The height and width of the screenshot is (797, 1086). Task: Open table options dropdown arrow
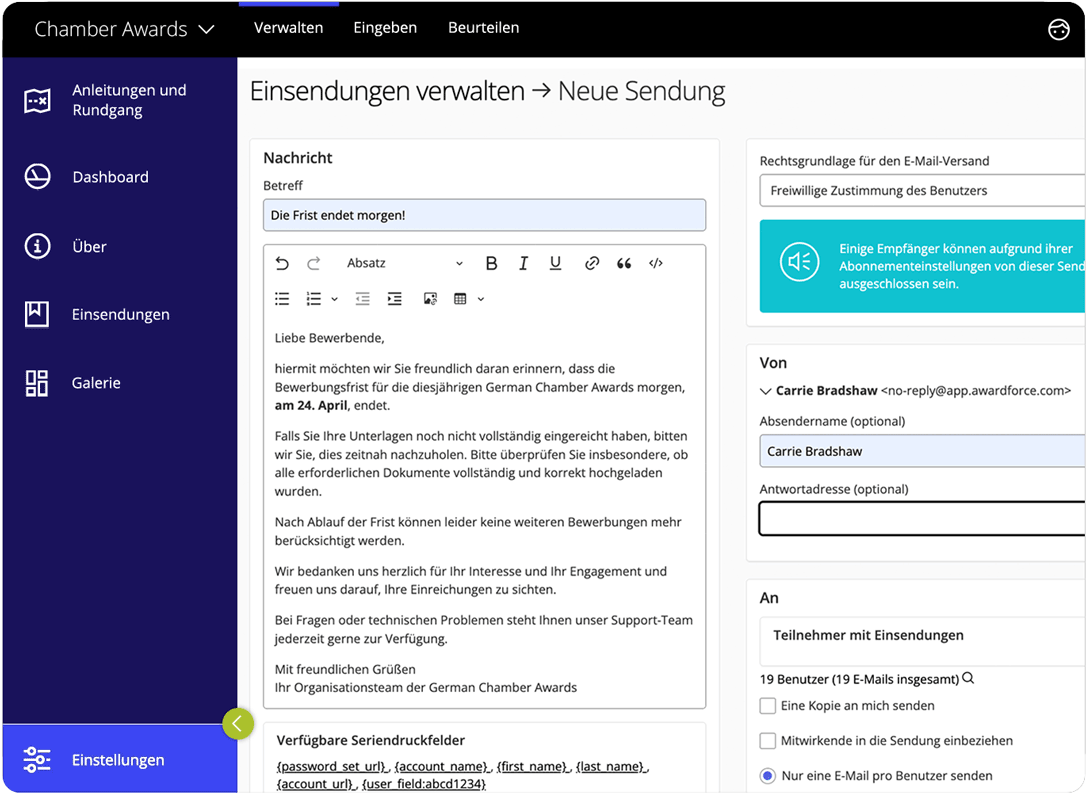tap(481, 299)
